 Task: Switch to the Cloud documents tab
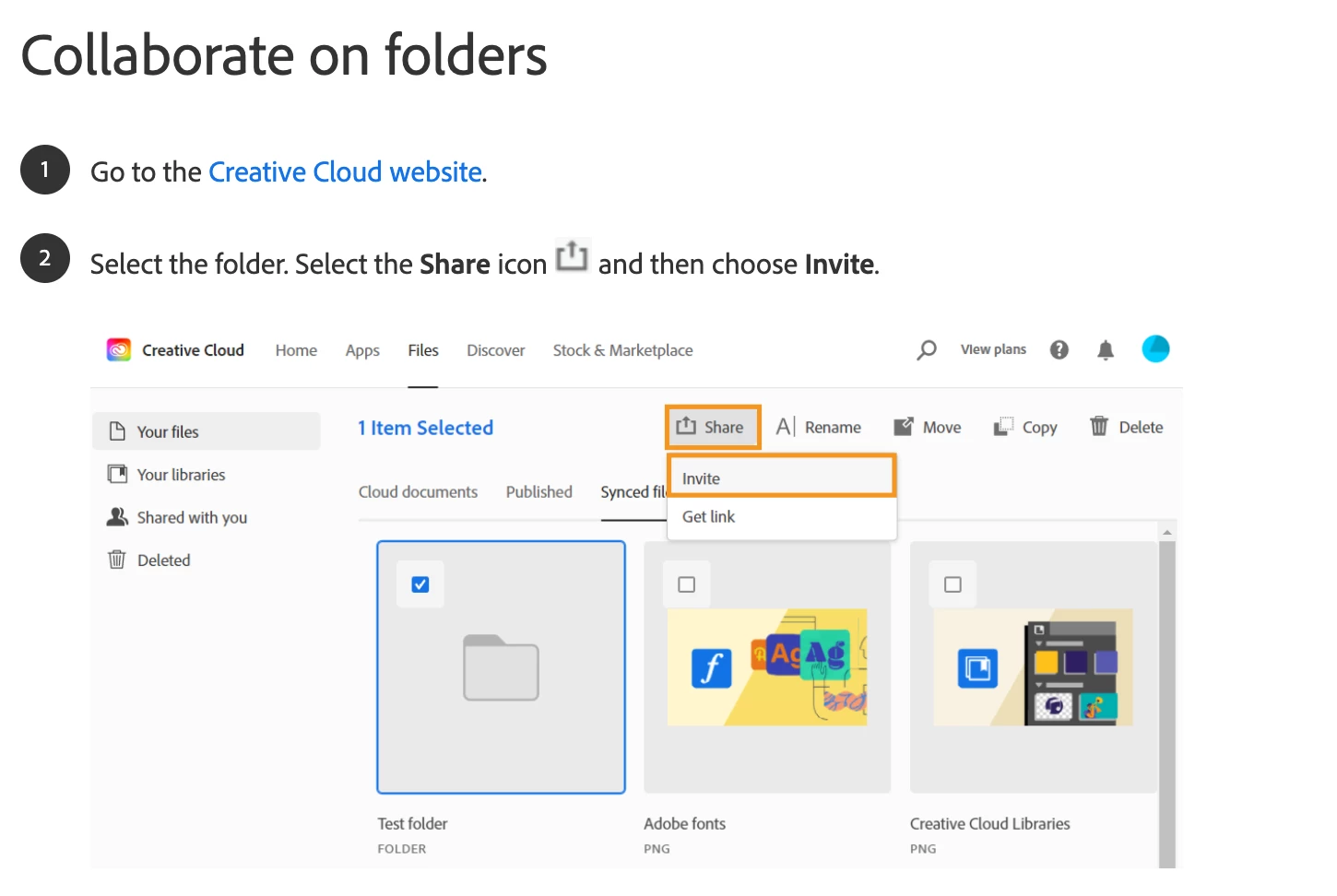[x=418, y=492]
